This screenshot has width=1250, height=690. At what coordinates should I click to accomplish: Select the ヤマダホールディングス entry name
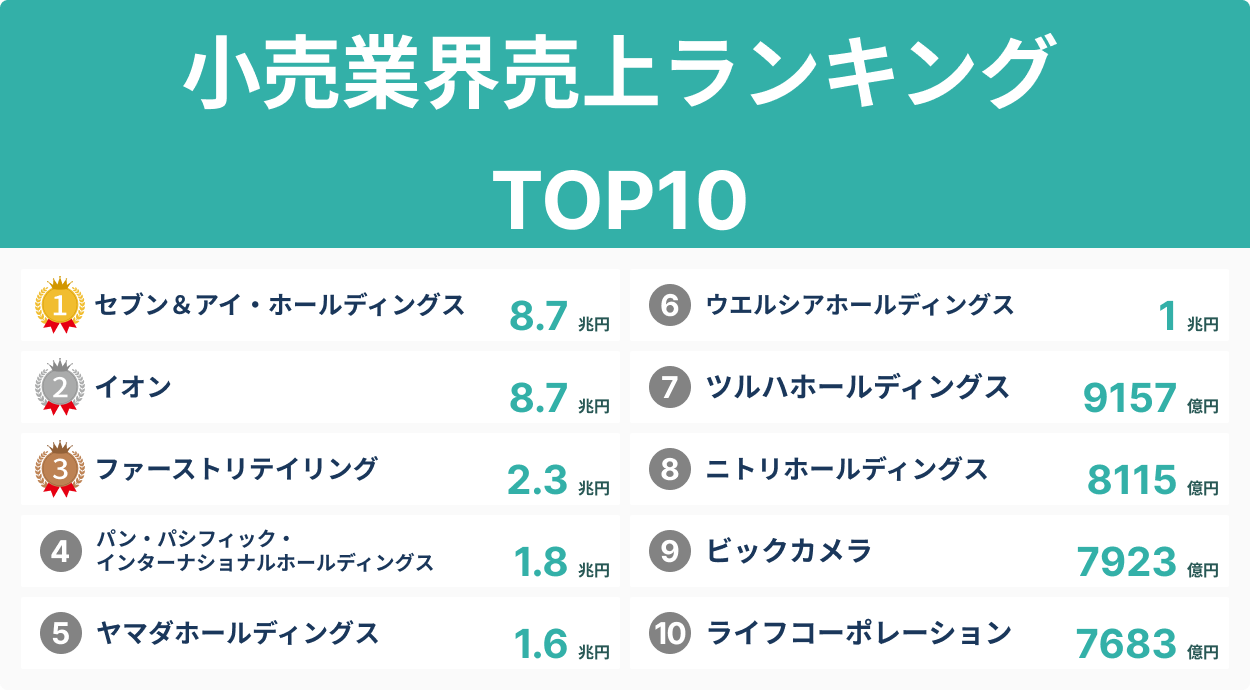(237, 633)
